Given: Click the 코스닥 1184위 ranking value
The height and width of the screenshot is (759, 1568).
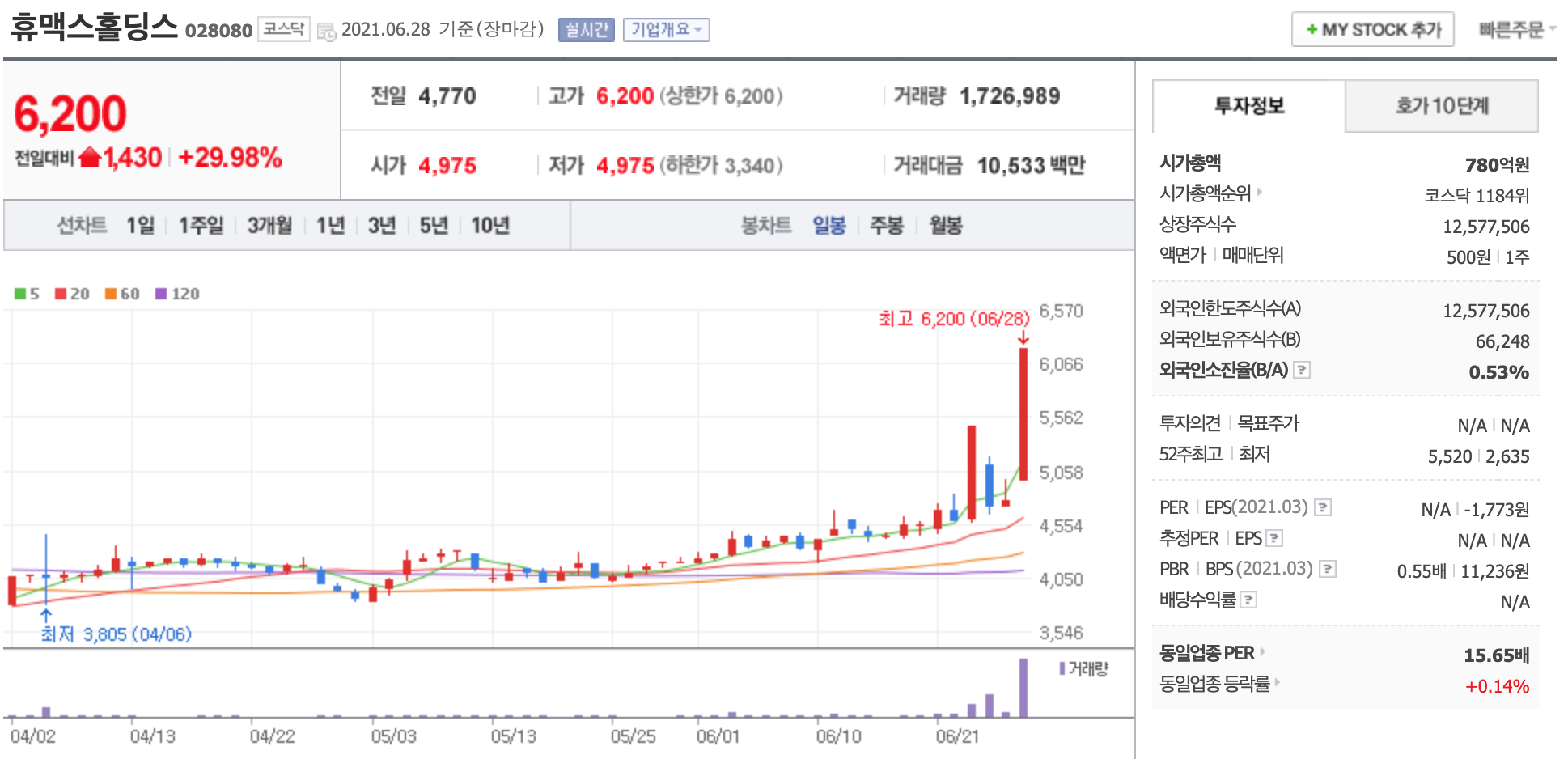Looking at the screenshot, I should coord(1477,196).
